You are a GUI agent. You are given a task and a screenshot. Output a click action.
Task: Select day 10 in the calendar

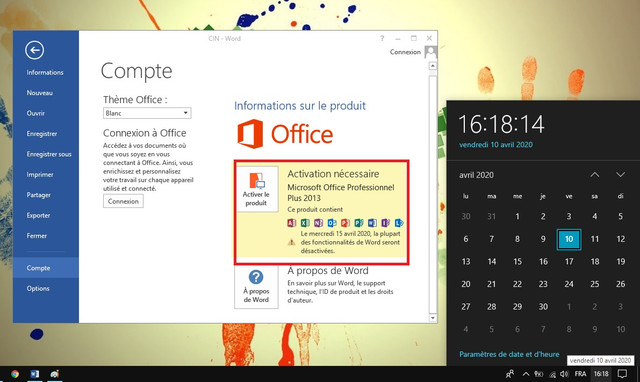click(x=569, y=239)
